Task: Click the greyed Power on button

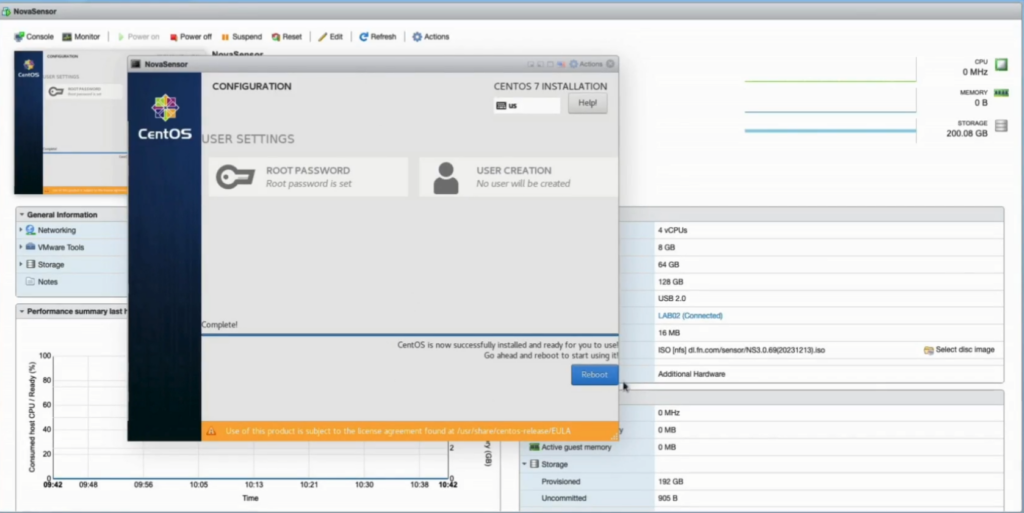Action: 138,37
